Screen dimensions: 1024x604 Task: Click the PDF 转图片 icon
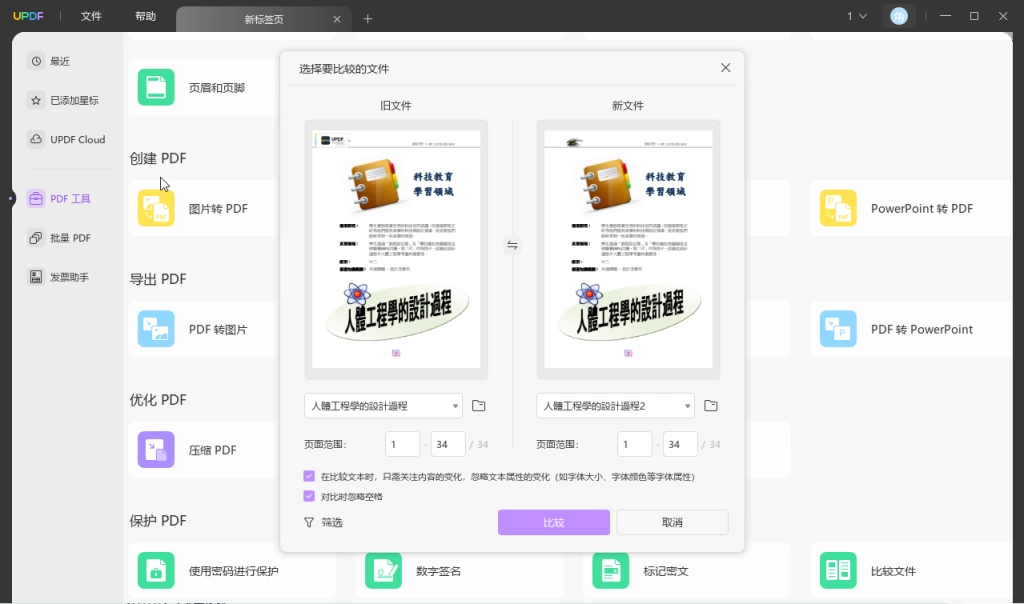[x=156, y=329]
